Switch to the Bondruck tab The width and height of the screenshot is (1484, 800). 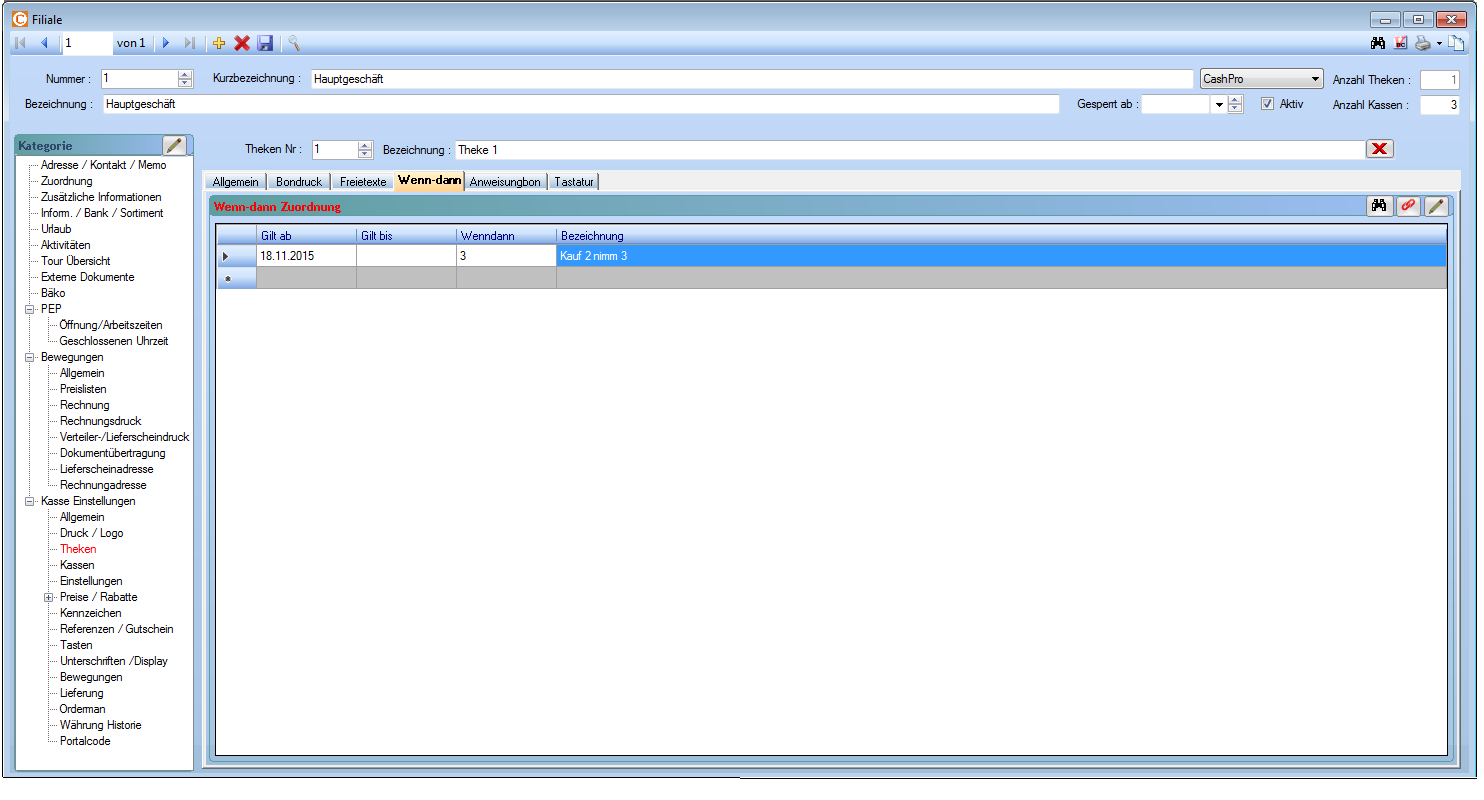click(x=298, y=181)
